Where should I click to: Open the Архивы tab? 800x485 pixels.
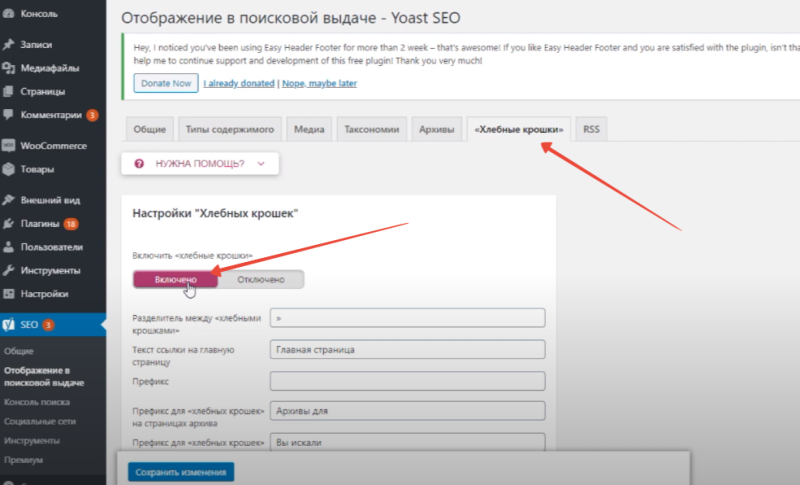[x=437, y=130]
